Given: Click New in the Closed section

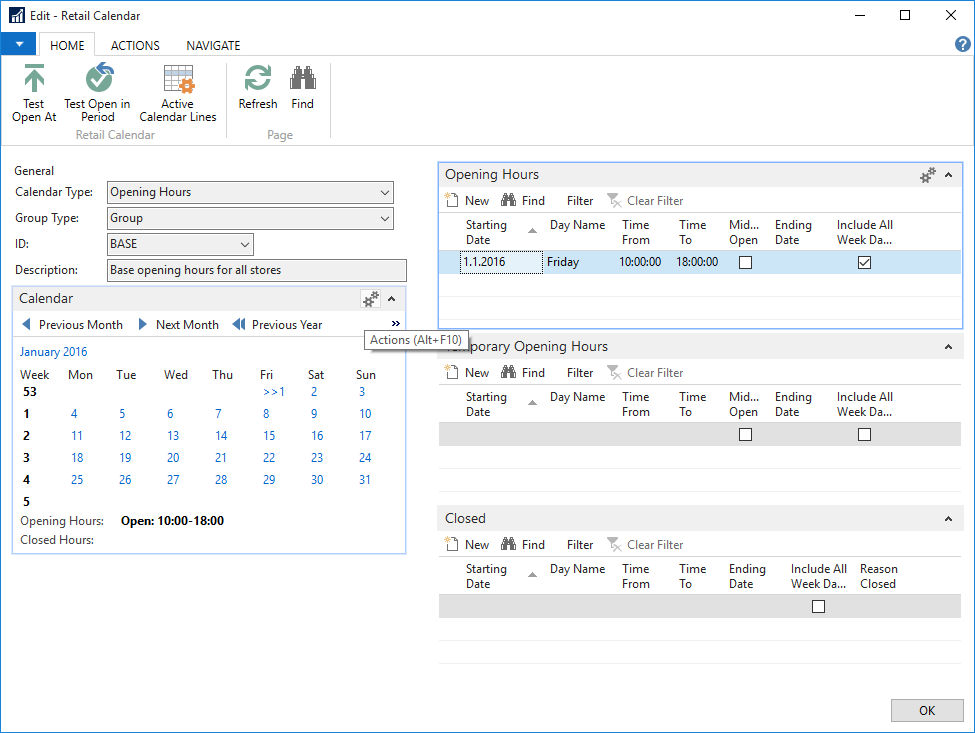Looking at the screenshot, I should (x=467, y=545).
